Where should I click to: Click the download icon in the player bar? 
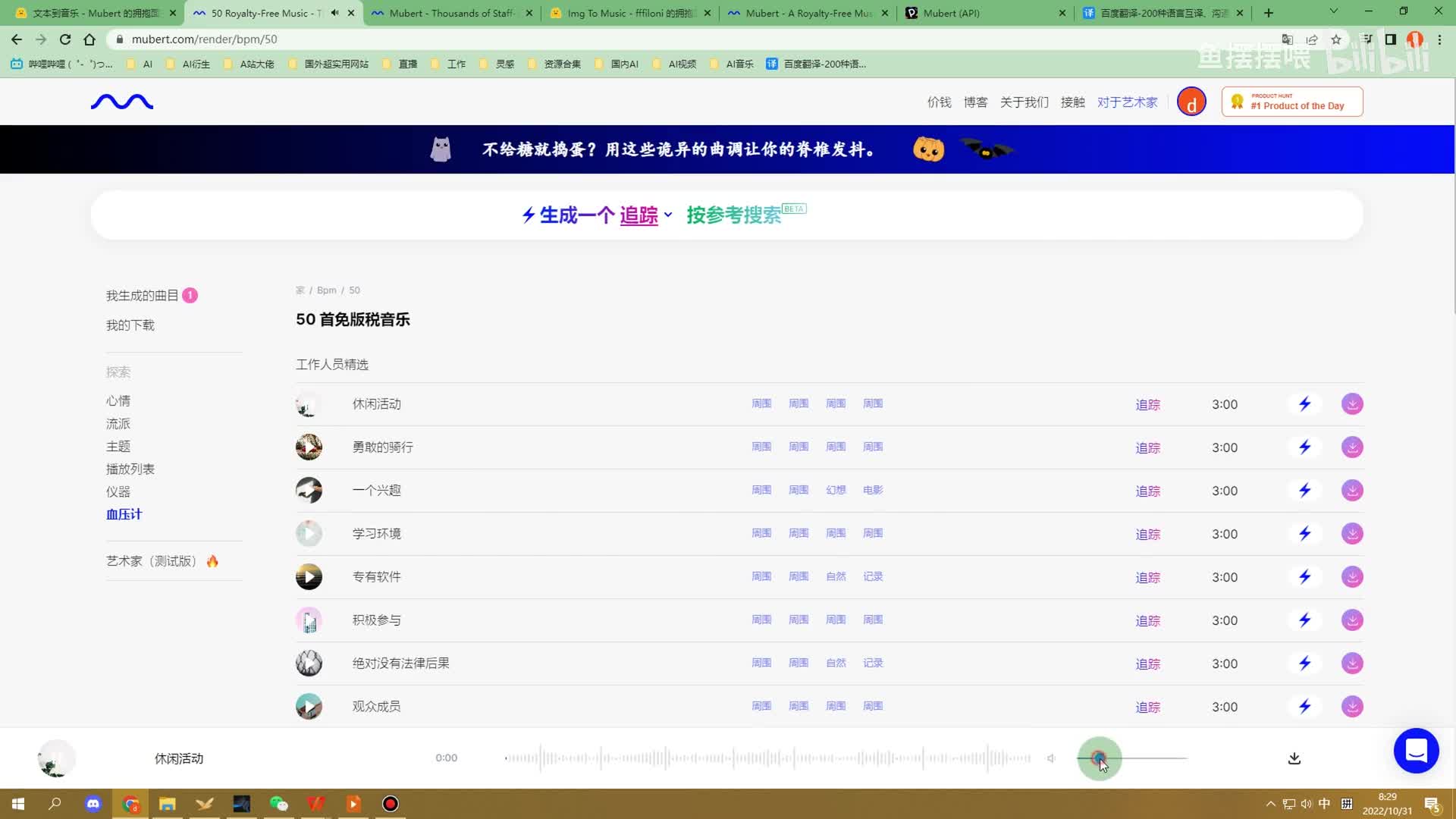(1294, 758)
